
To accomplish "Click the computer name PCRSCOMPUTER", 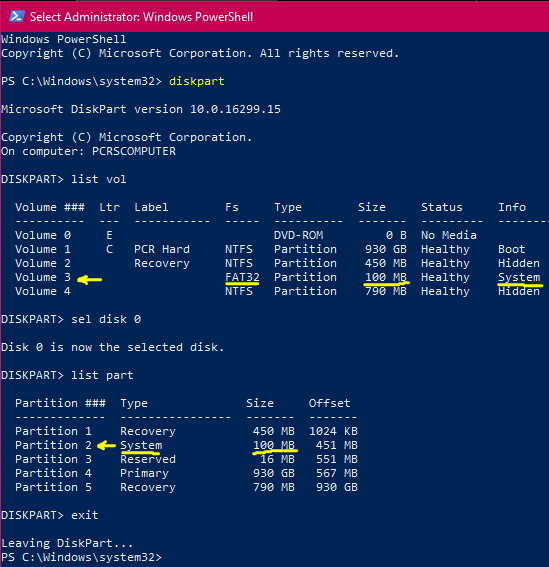I will 134,151.
